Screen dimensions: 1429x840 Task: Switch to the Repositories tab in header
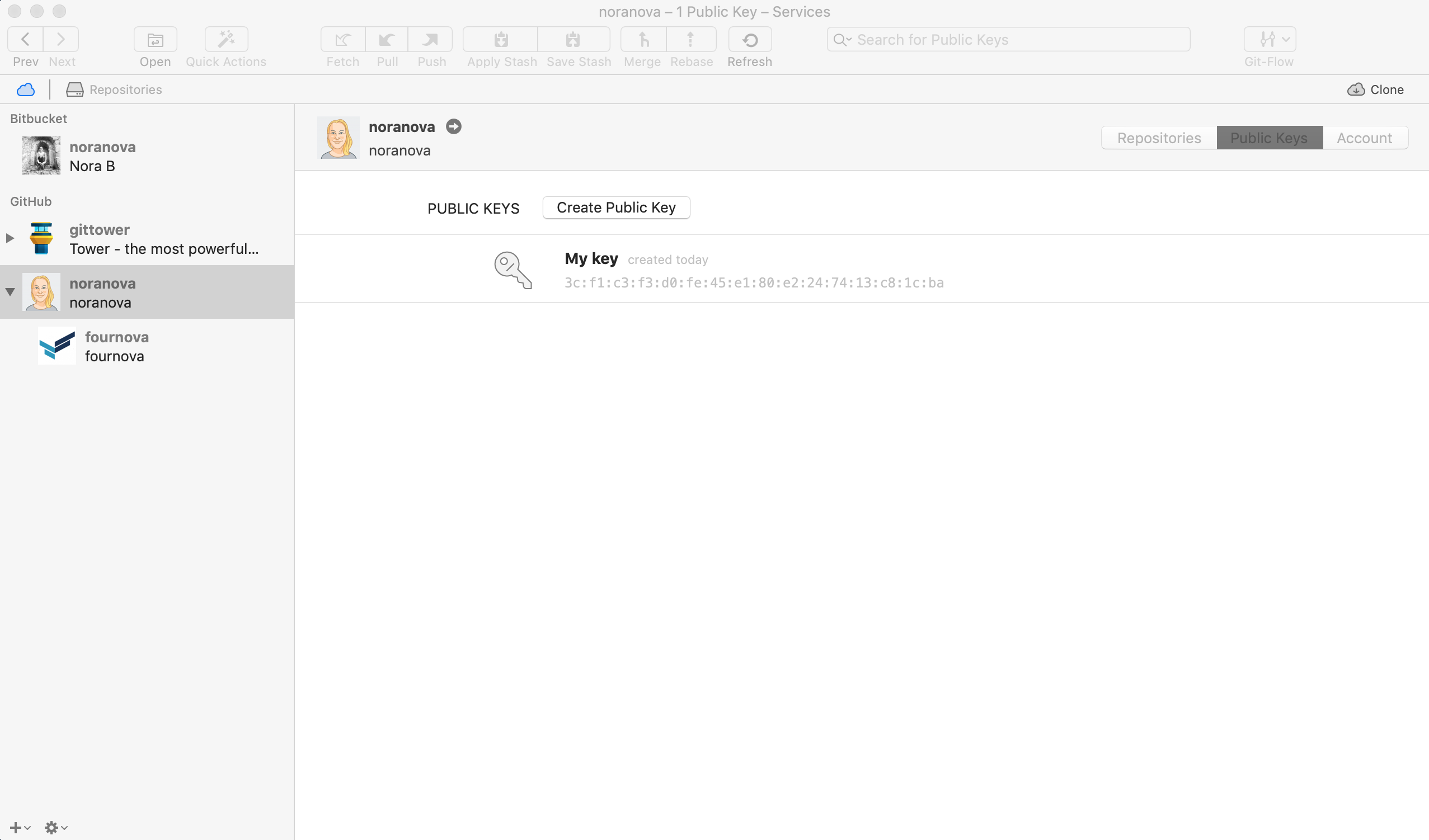coord(1159,138)
